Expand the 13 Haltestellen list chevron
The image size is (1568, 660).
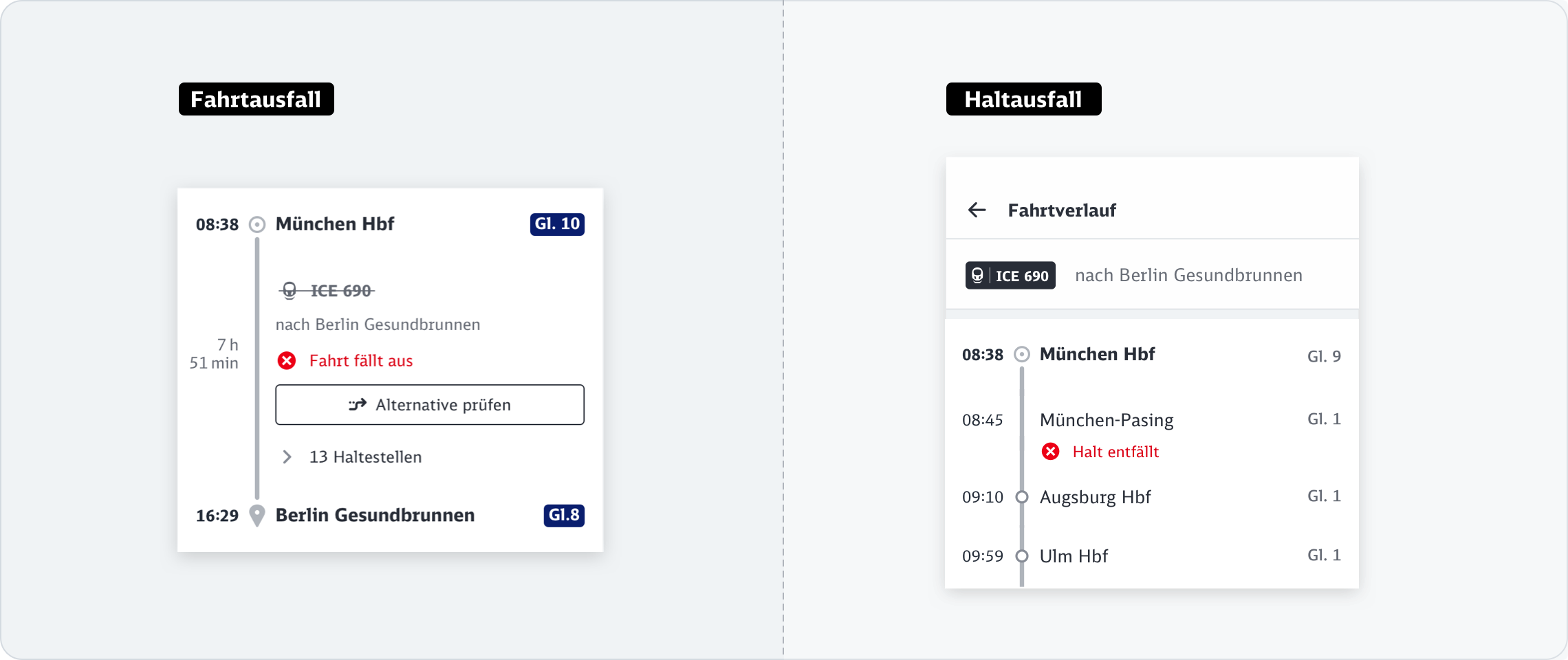pos(287,457)
